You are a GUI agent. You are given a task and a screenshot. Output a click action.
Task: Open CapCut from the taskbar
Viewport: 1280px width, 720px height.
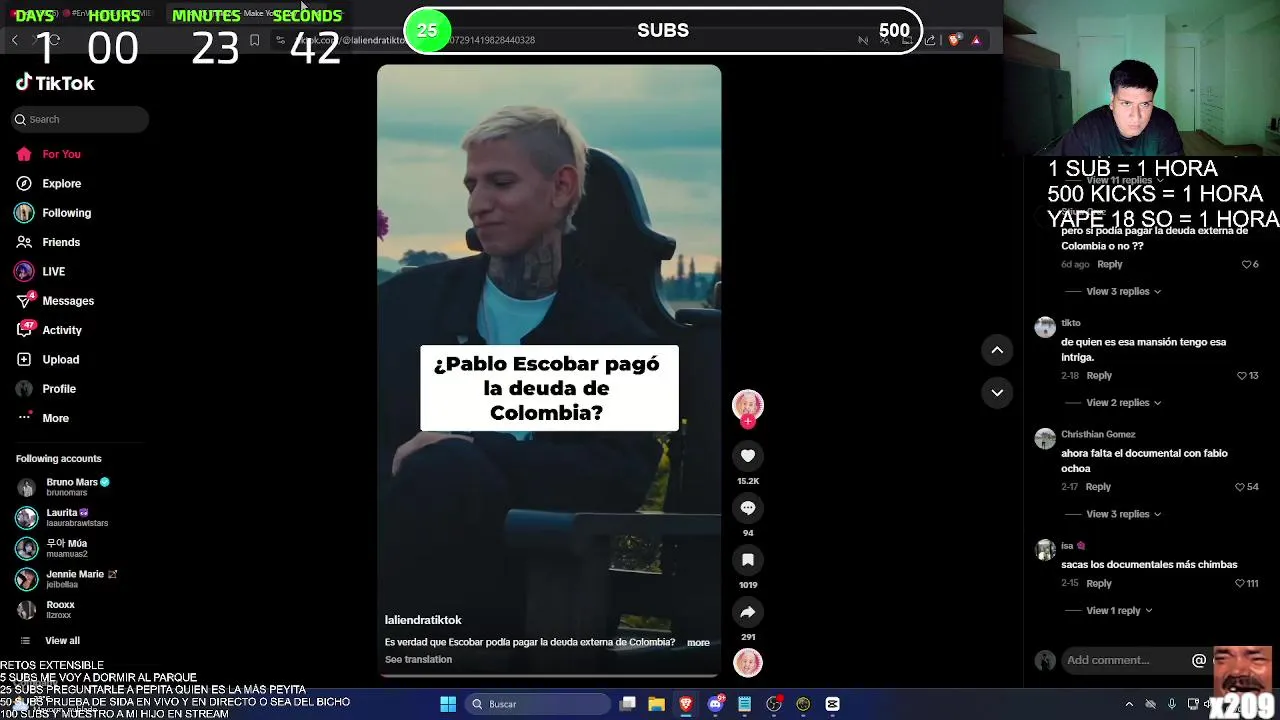(x=832, y=704)
